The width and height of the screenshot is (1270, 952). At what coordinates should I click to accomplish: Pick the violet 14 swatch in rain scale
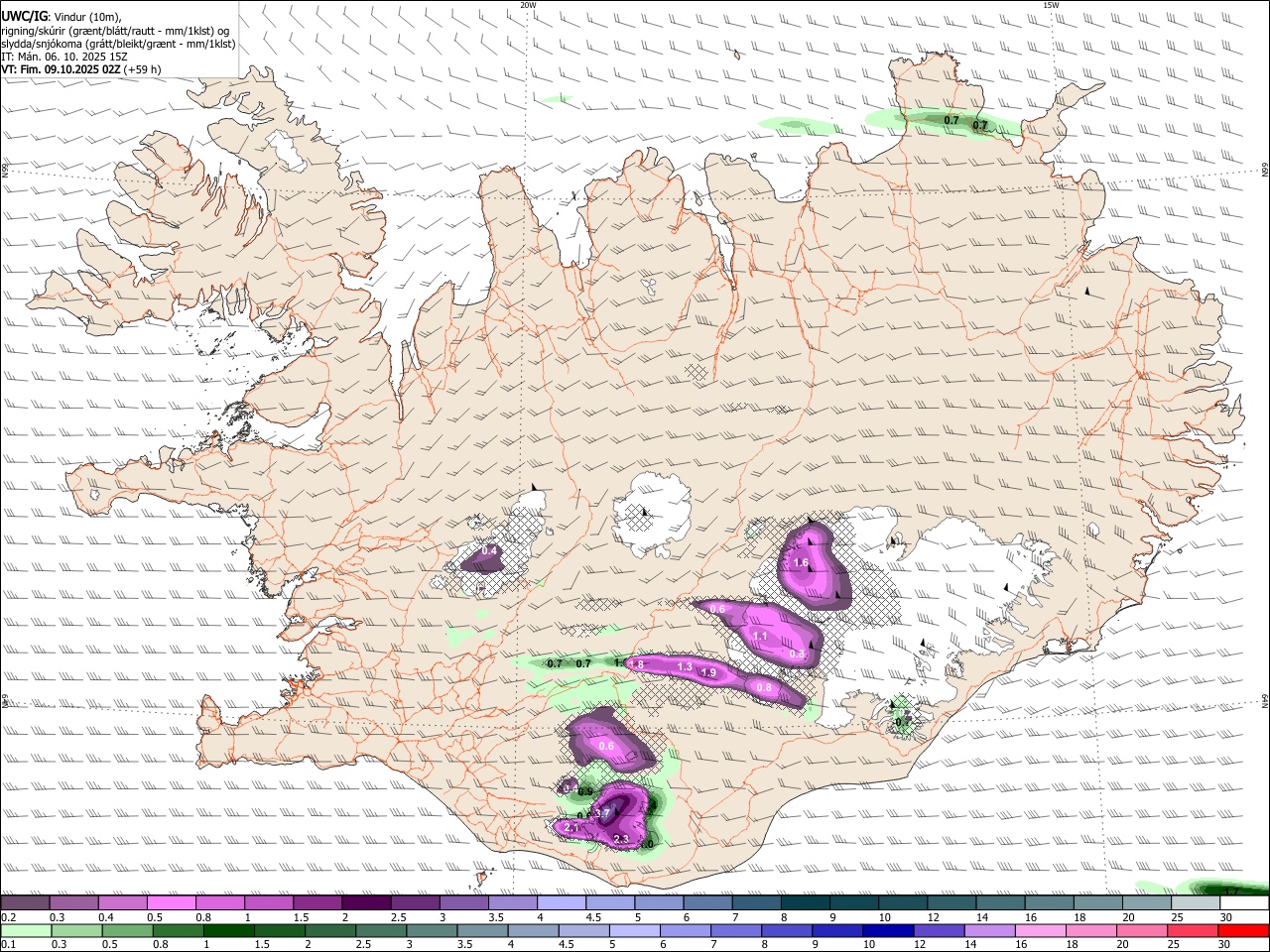[990, 931]
